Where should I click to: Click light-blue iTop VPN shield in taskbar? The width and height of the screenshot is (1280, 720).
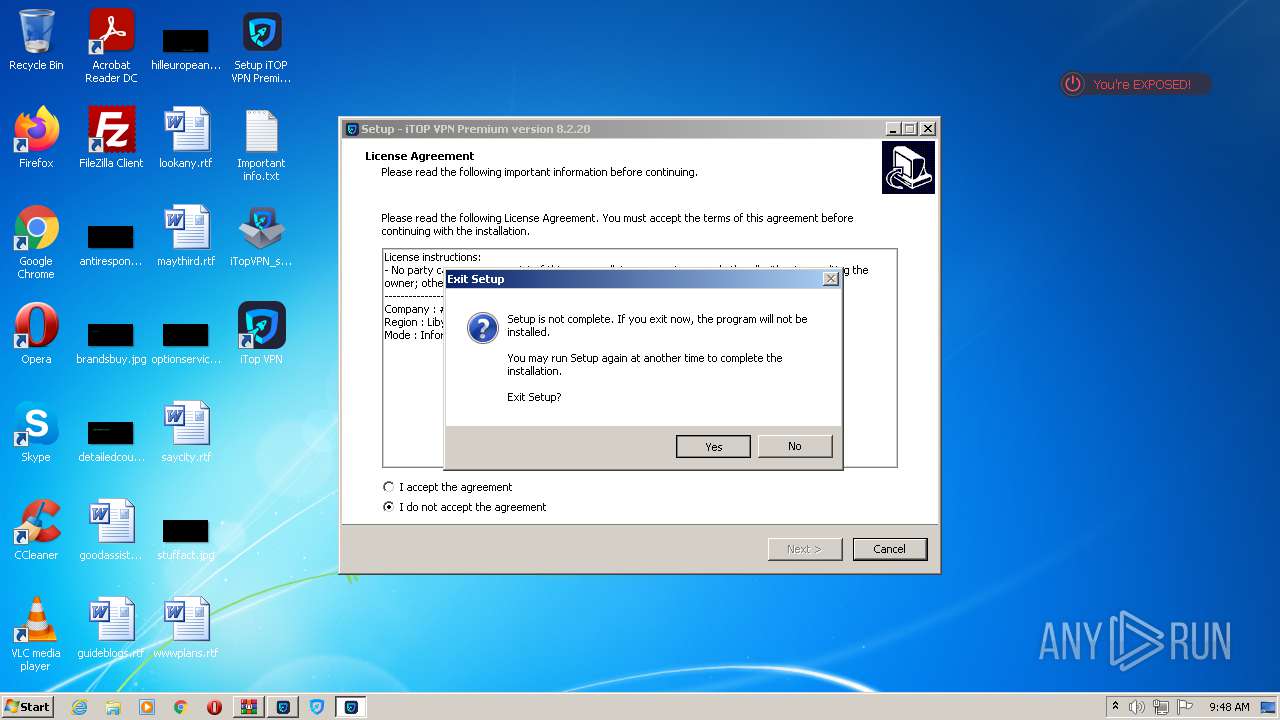pos(317,707)
